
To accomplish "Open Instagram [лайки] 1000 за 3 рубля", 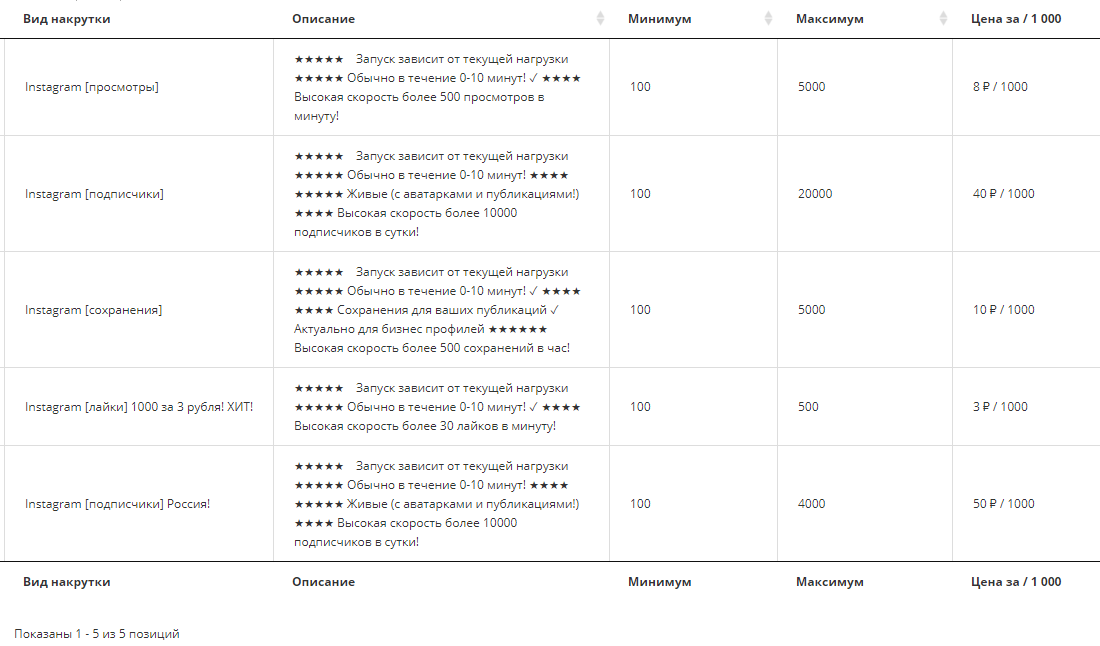I will [x=139, y=407].
